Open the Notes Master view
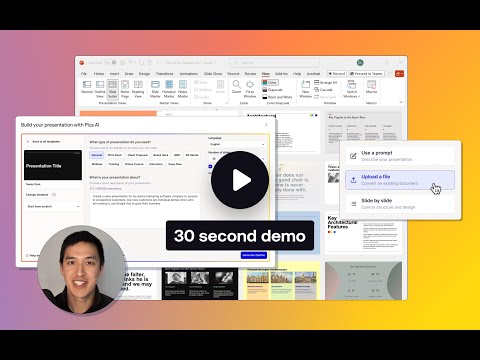Image resolution: width=480 pixels, height=360 pixels. (x=183, y=89)
